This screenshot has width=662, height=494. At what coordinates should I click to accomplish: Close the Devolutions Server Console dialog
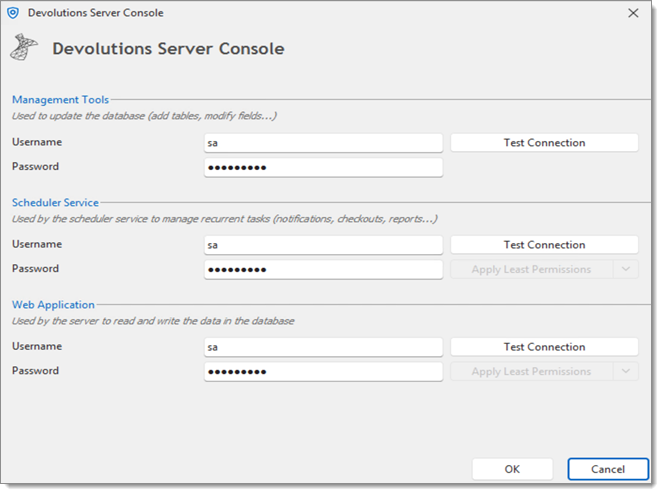(633, 13)
